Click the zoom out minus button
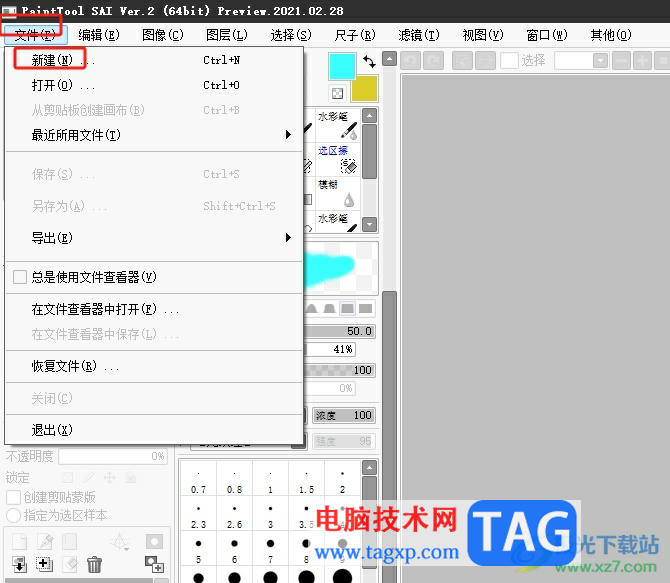The image size is (670, 583). click(621, 61)
